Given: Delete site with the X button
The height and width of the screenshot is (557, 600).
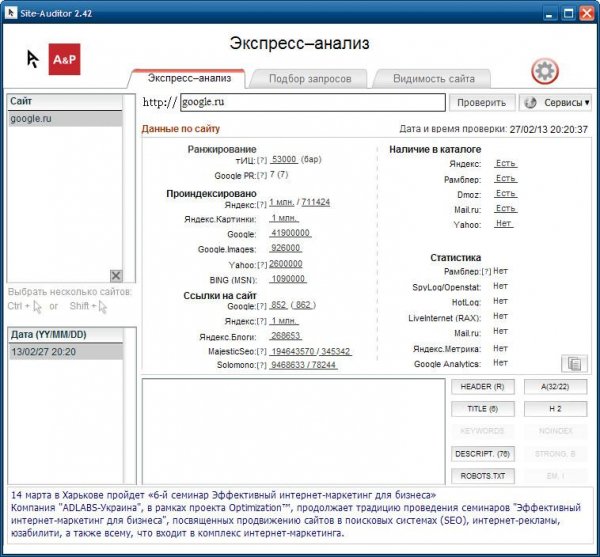Looking at the screenshot, I should (x=116, y=275).
